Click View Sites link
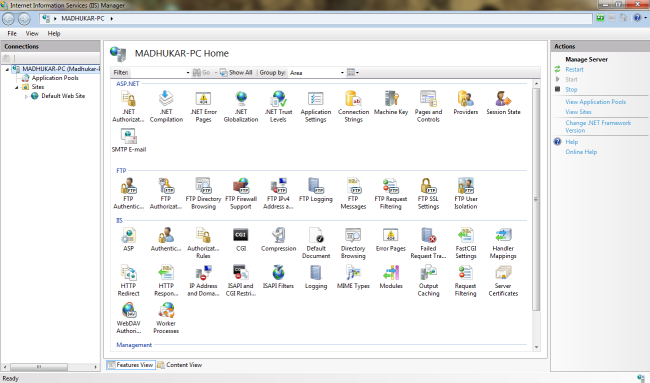The width and height of the screenshot is (650, 383). coord(578,112)
